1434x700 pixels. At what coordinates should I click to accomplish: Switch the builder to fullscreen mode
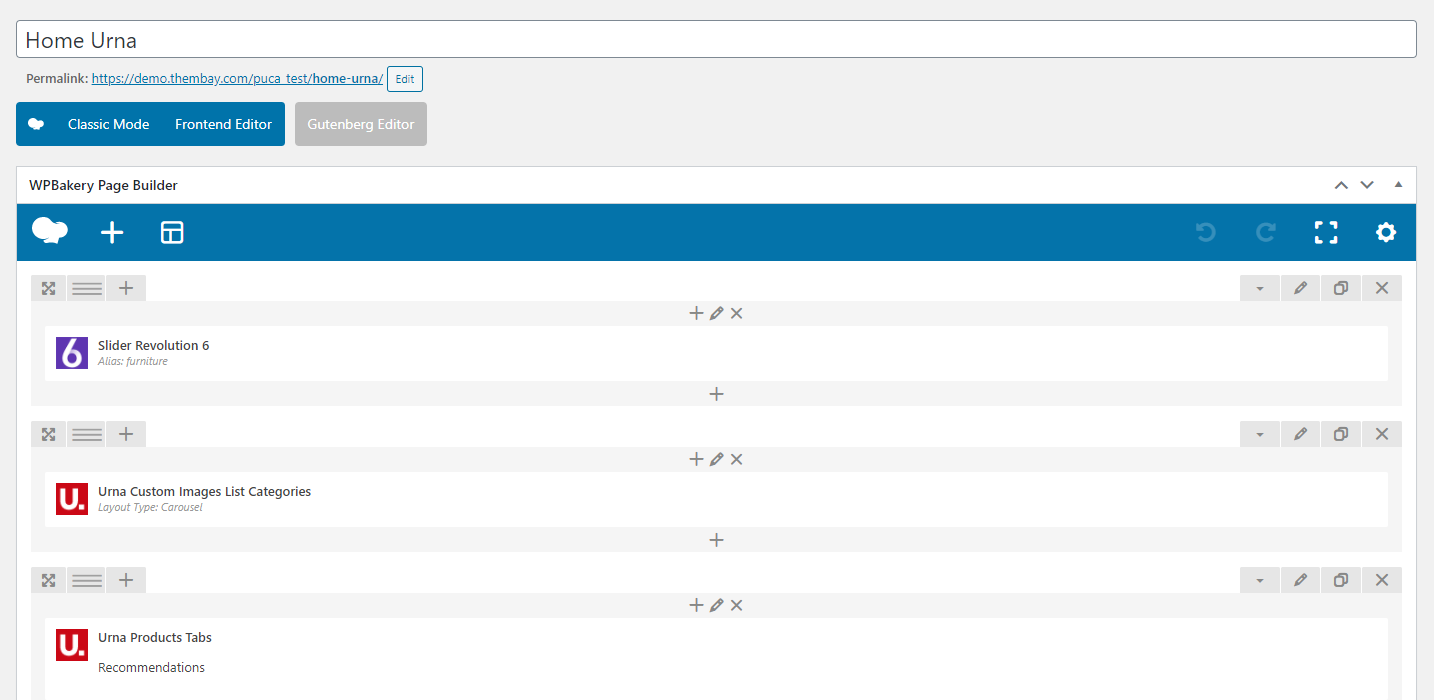[x=1326, y=233]
